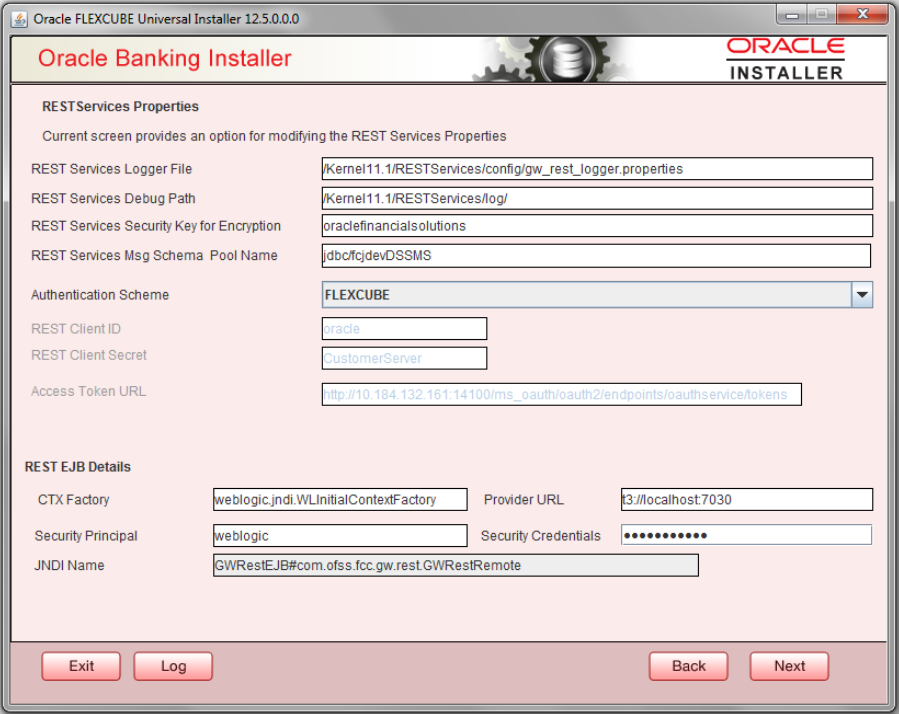Close the Oracle FLEXCUBE installer window

pyautogui.click(x=862, y=14)
